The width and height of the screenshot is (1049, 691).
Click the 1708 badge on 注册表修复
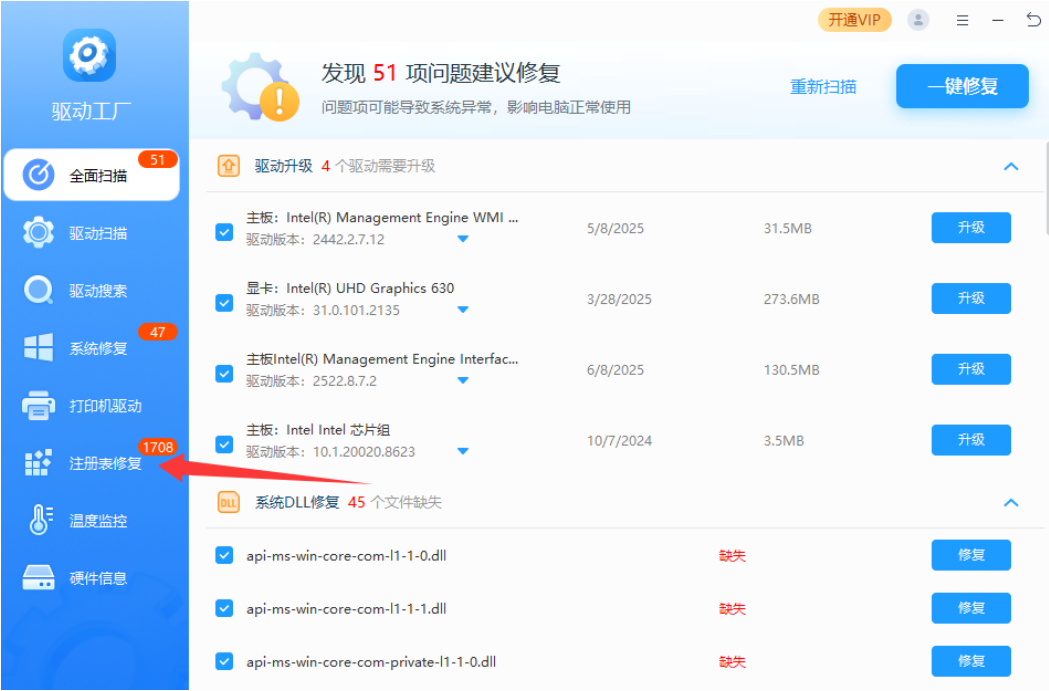tap(158, 448)
